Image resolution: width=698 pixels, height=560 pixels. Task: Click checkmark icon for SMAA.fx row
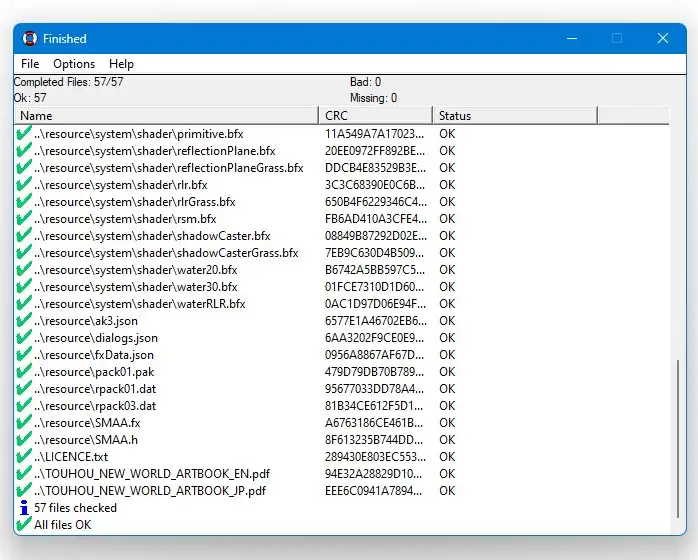pyautogui.click(x=24, y=422)
